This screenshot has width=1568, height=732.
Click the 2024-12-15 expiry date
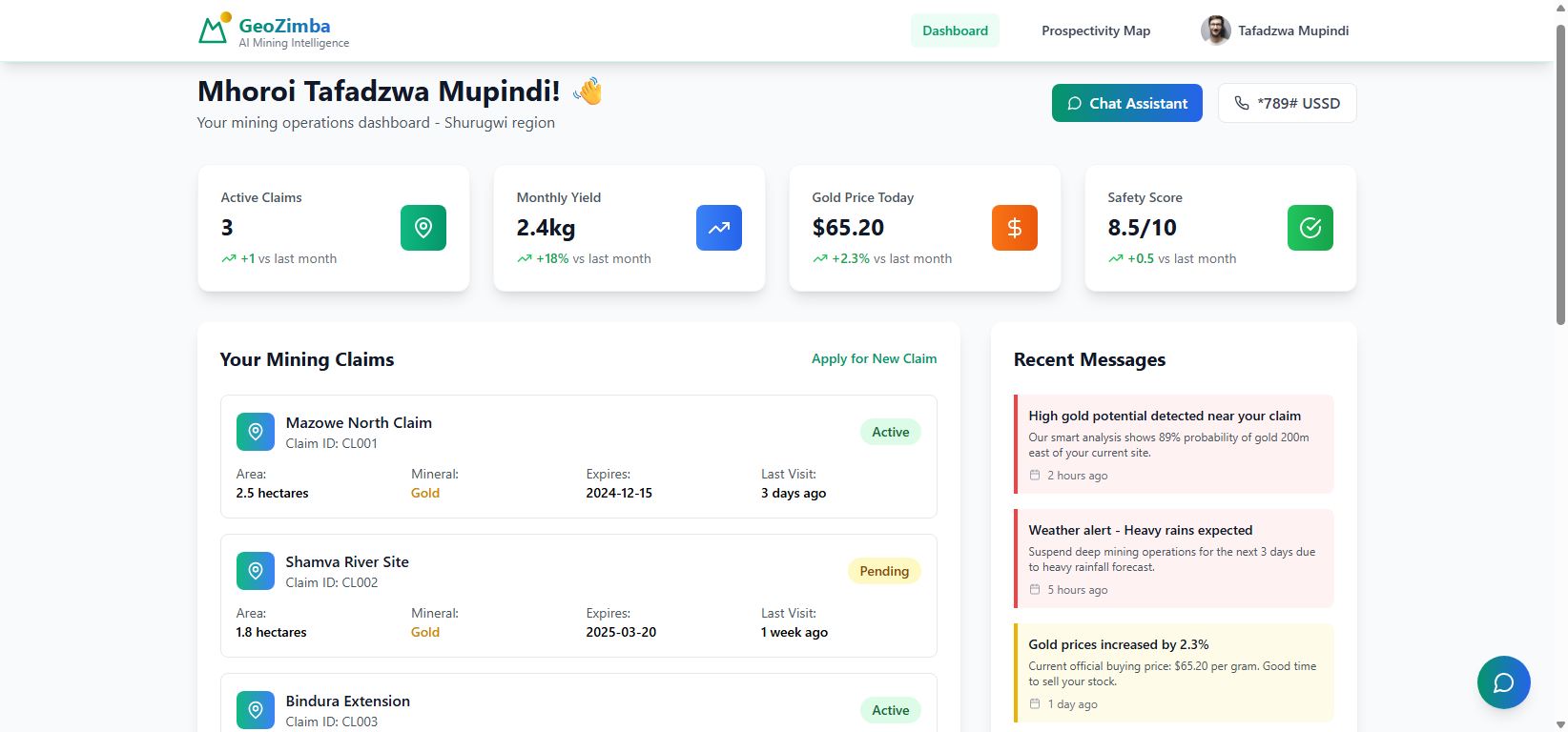(619, 493)
